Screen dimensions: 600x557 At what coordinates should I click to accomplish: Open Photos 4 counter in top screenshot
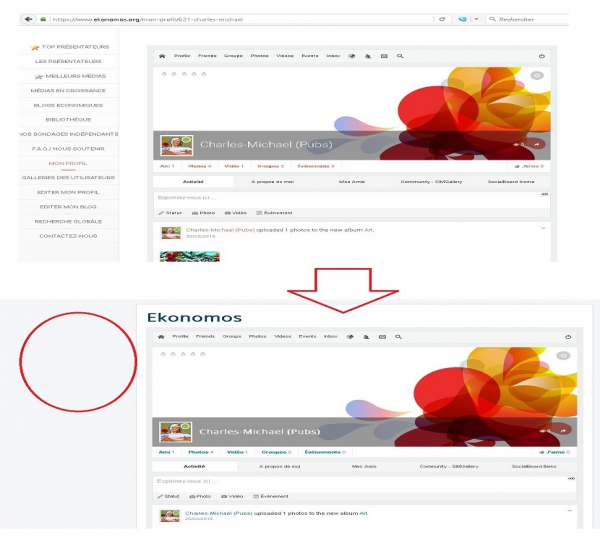200,166
